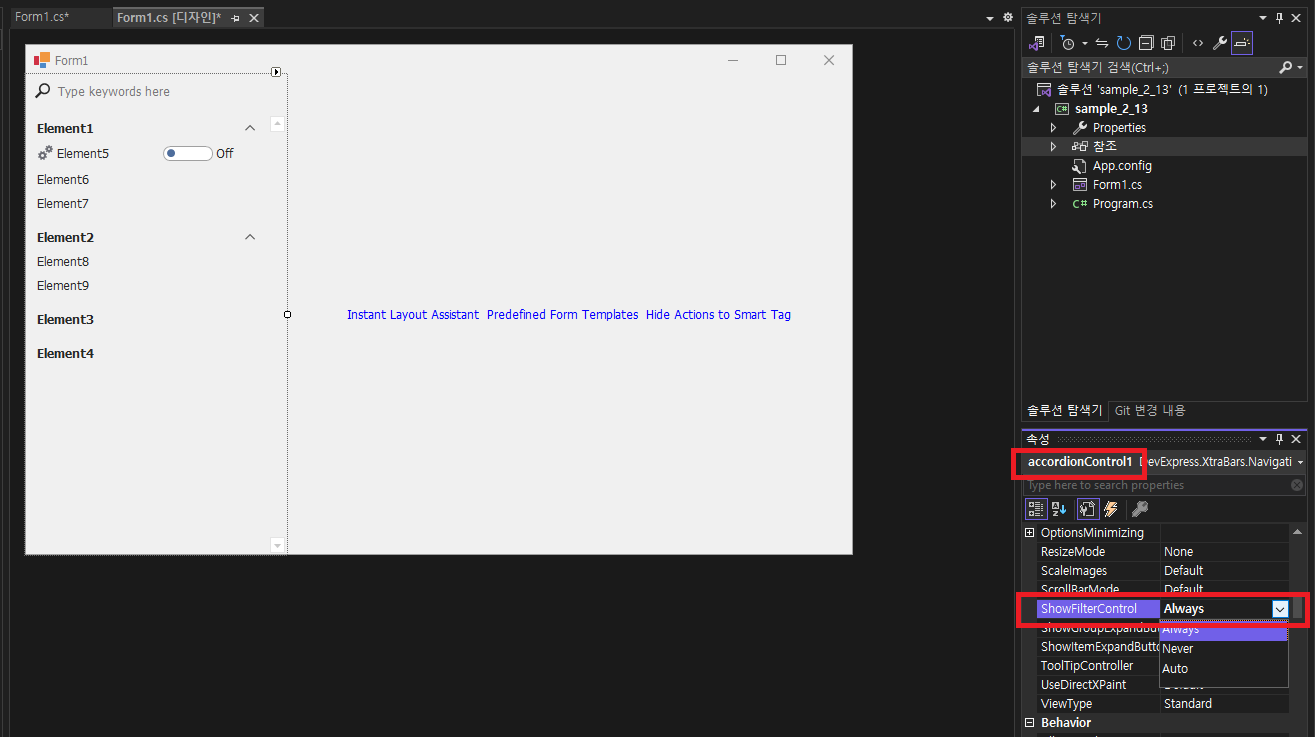Select Program.cs file in Solution Explorer
Viewport: 1315px width, 737px height.
[1122, 204]
